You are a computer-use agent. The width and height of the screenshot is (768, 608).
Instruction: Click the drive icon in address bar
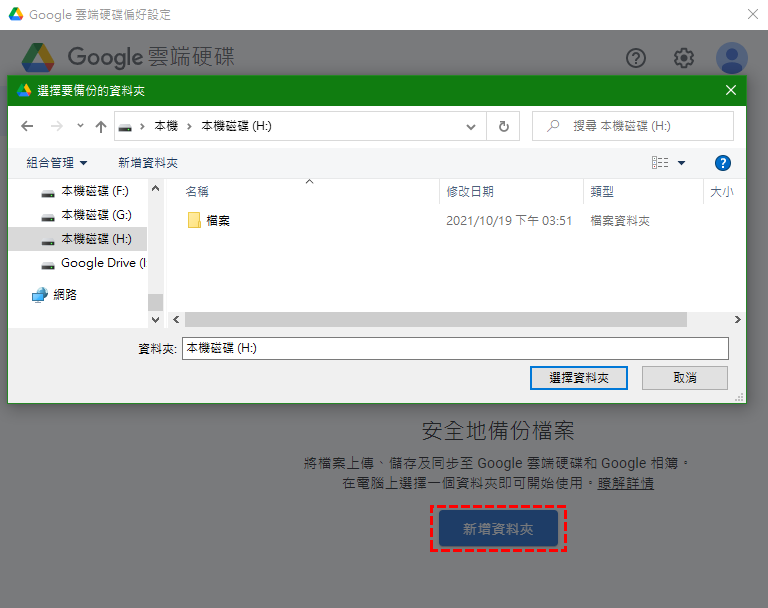coord(125,127)
